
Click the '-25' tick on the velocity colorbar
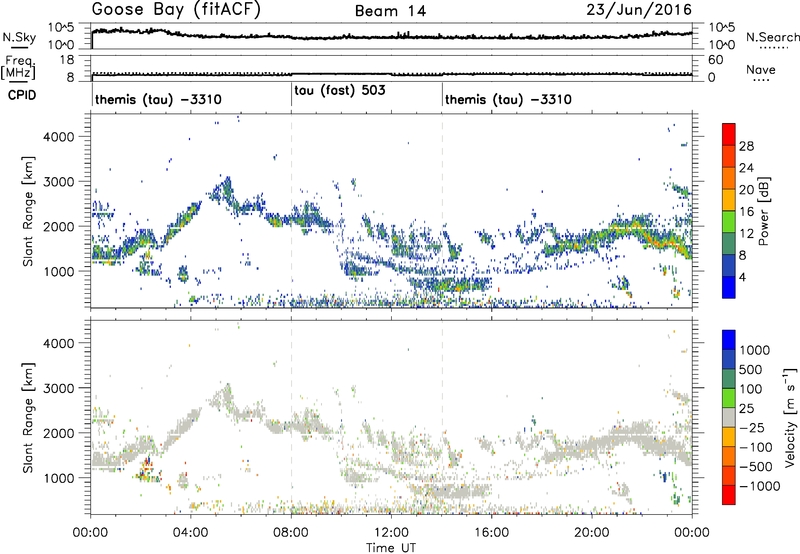751,427
